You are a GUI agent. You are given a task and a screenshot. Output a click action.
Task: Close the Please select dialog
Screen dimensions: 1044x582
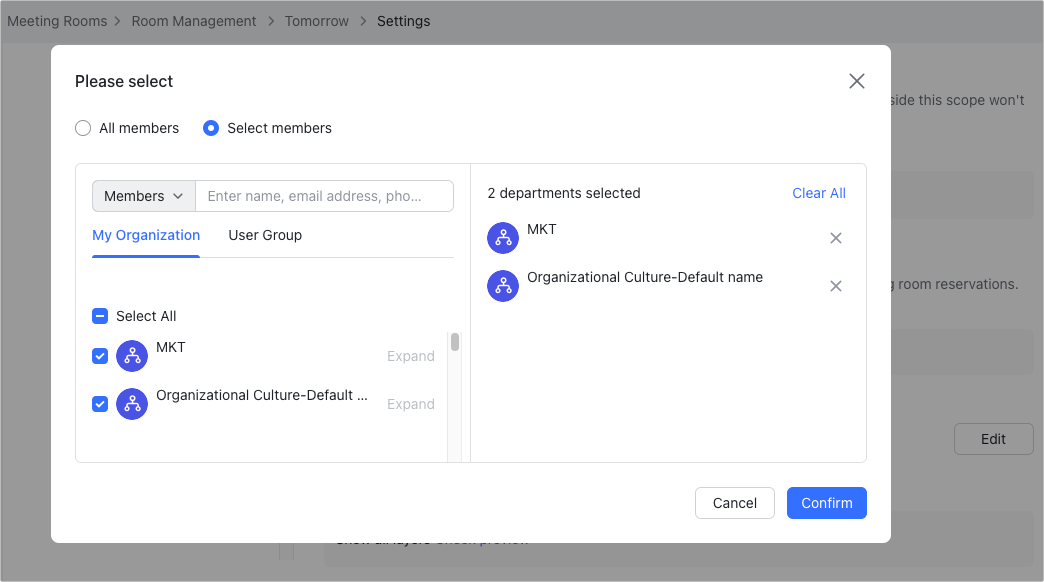click(856, 81)
